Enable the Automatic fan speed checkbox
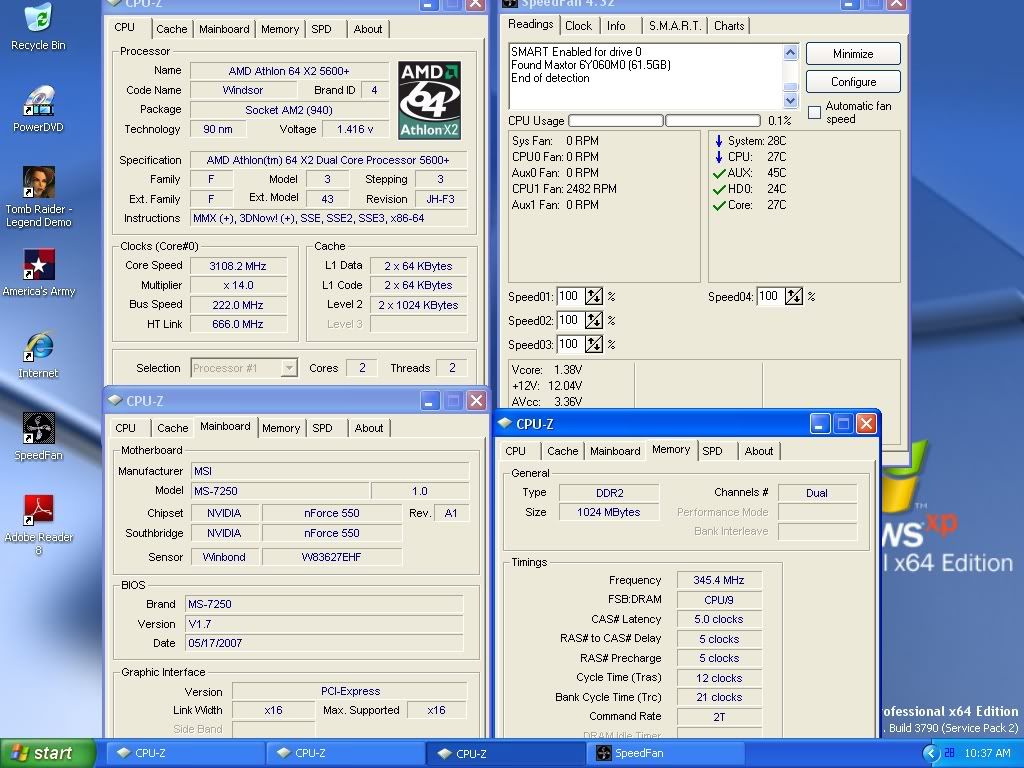Viewport: 1024px width, 768px height. [814, 112]
